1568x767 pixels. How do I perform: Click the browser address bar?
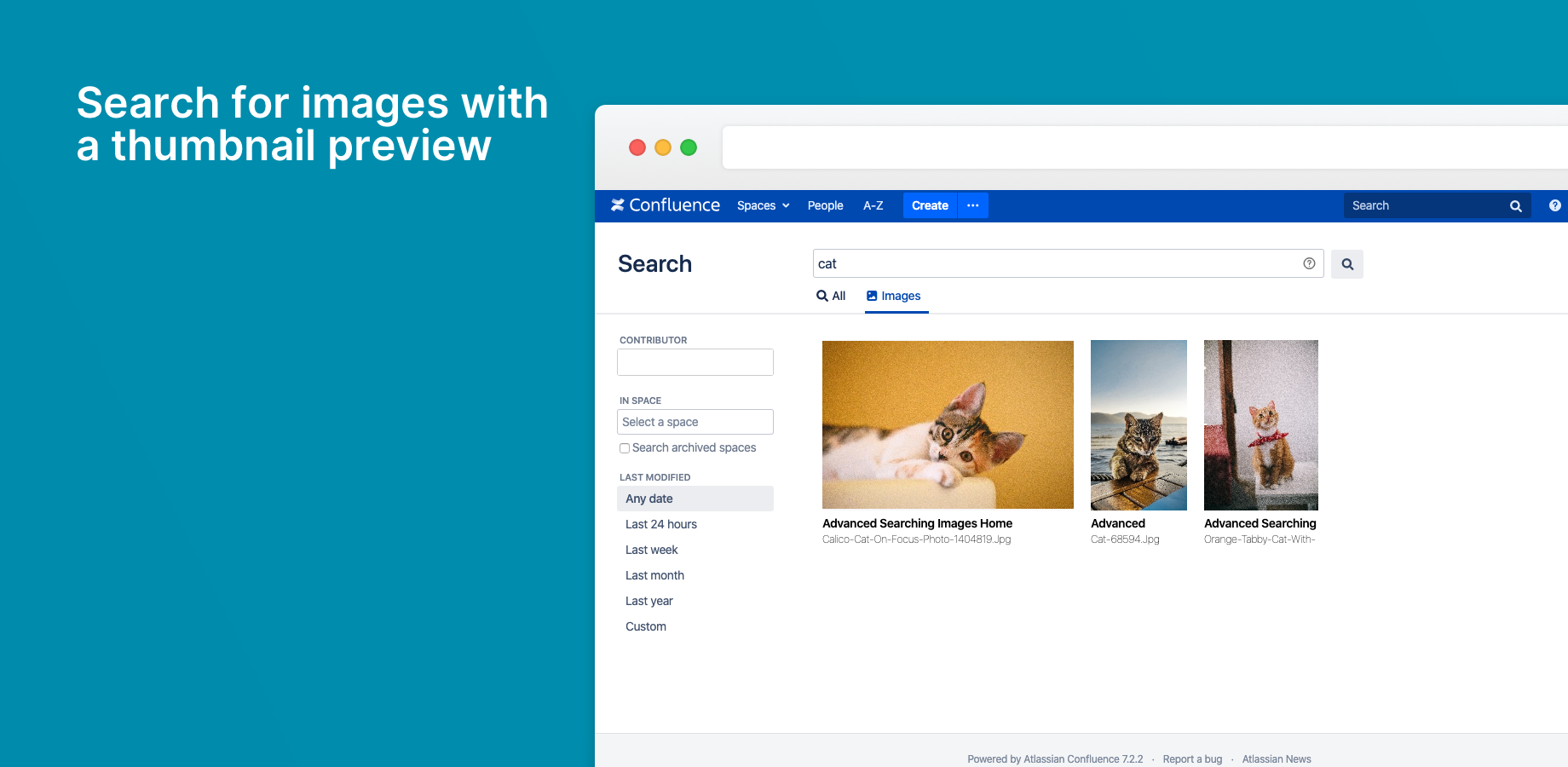tap(1144, 147)
